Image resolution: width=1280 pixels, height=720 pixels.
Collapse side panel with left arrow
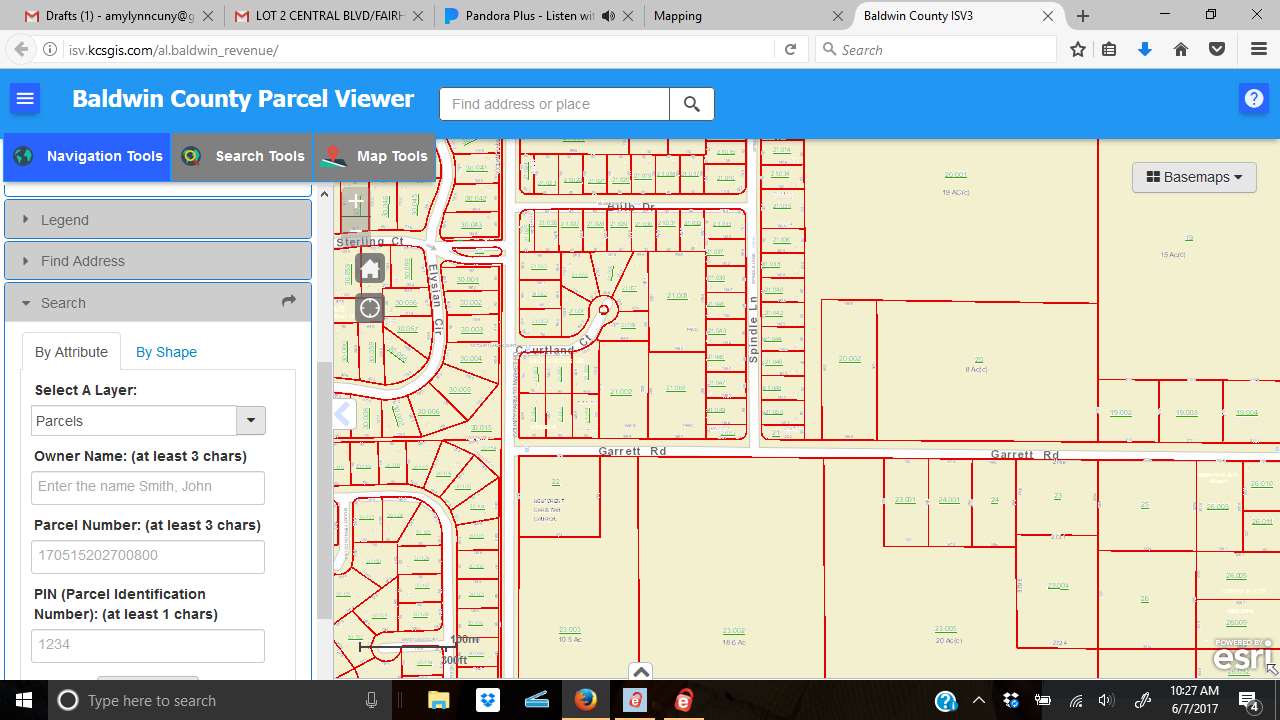coord(343,414)
